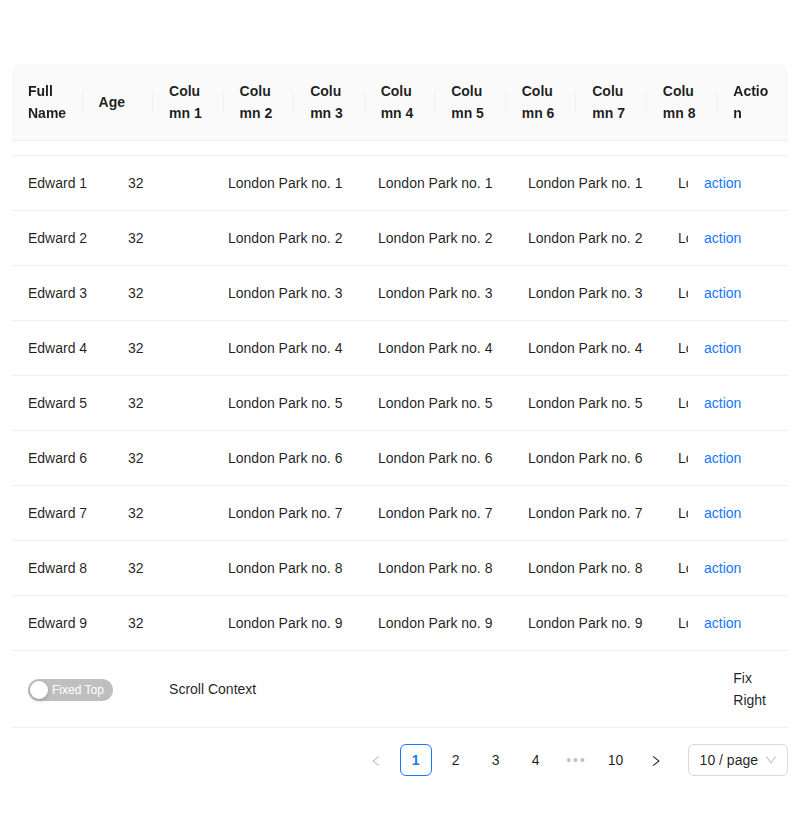The width and height of the screenshot is (800, 816).
Task: Trigger action for Edward 7
Action: click(x=722, y=513)
